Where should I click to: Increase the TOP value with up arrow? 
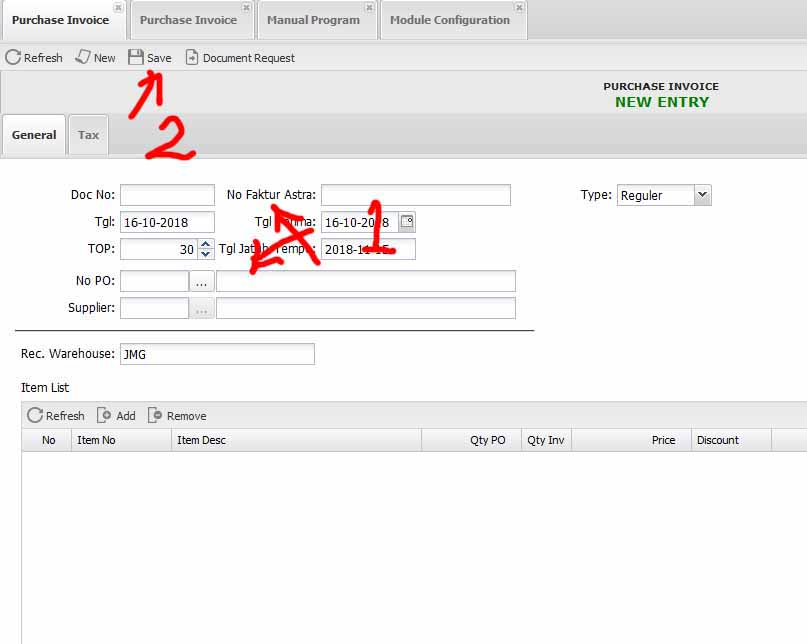click(205, 244)
